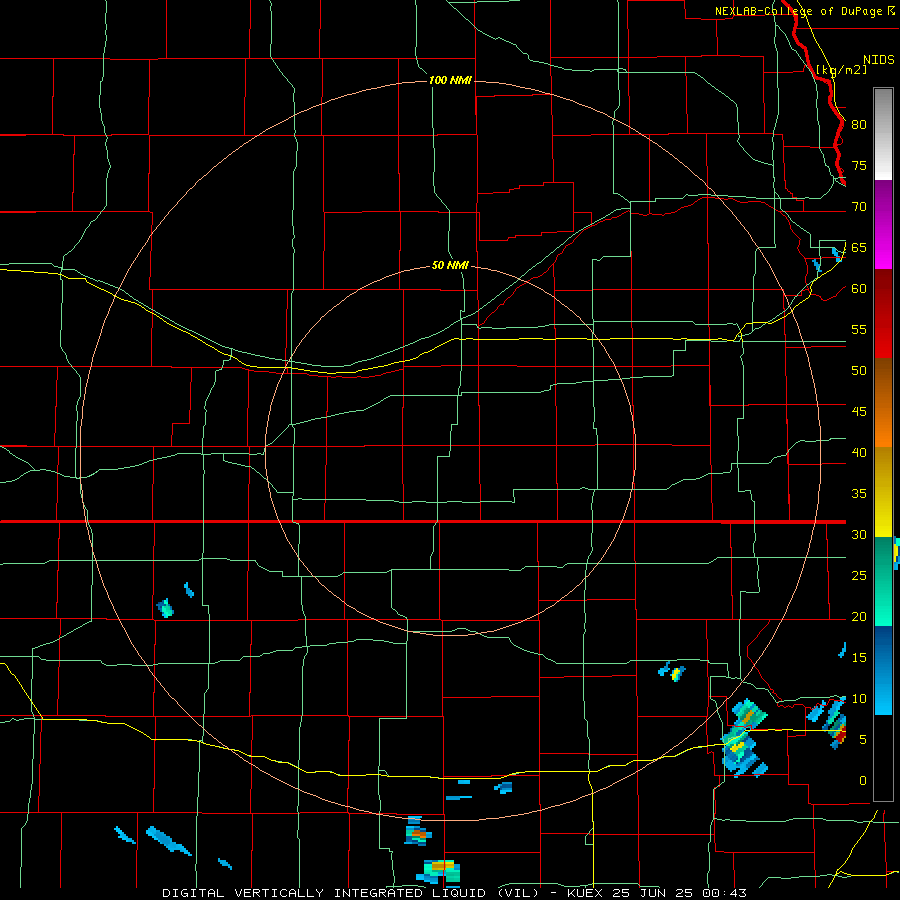Pick the purple-magenta segment of the VIL legend
The width and height of the screenshot is (900, 900).
pos(883,224)
